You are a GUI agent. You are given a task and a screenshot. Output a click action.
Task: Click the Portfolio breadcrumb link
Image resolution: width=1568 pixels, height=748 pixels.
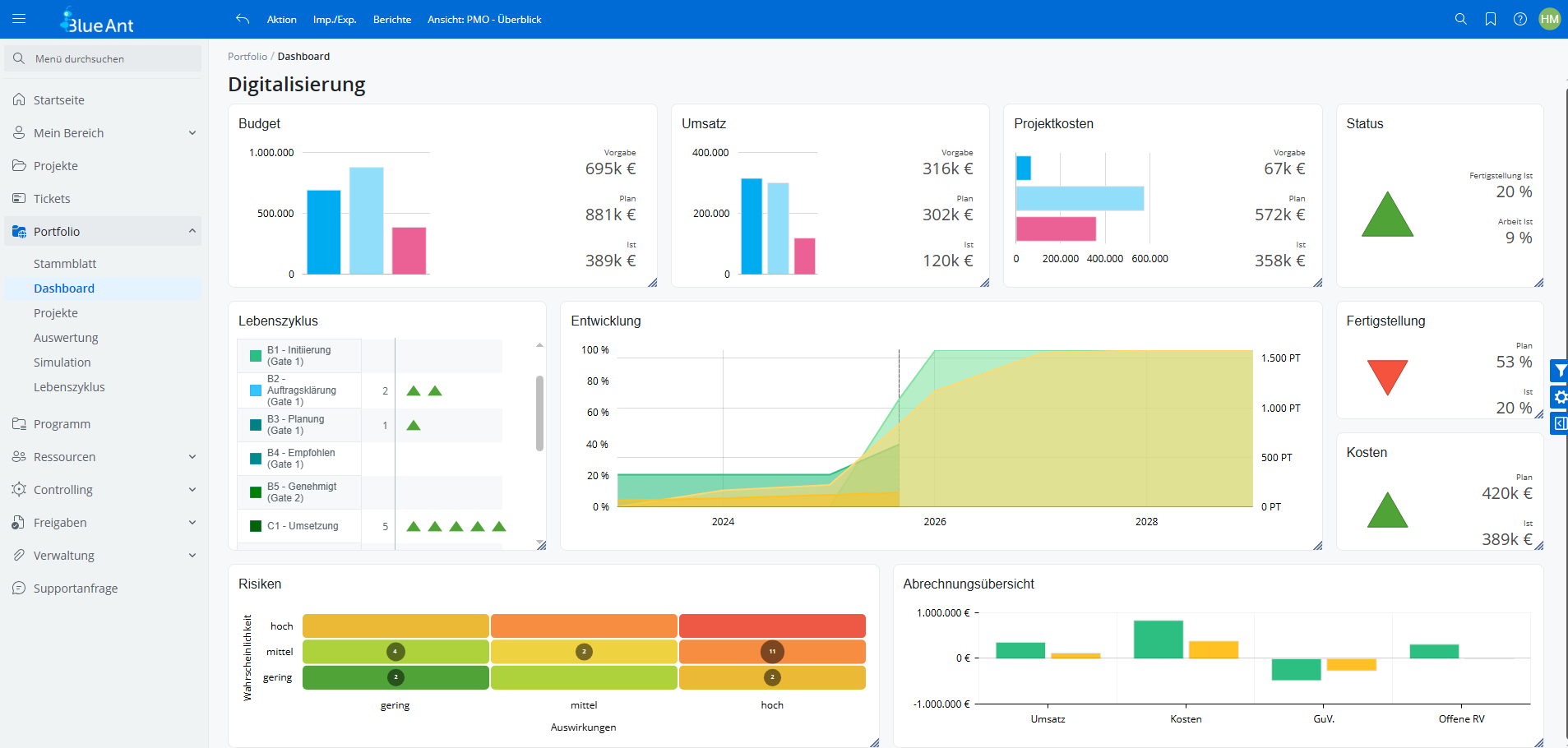tap(247, 57)
